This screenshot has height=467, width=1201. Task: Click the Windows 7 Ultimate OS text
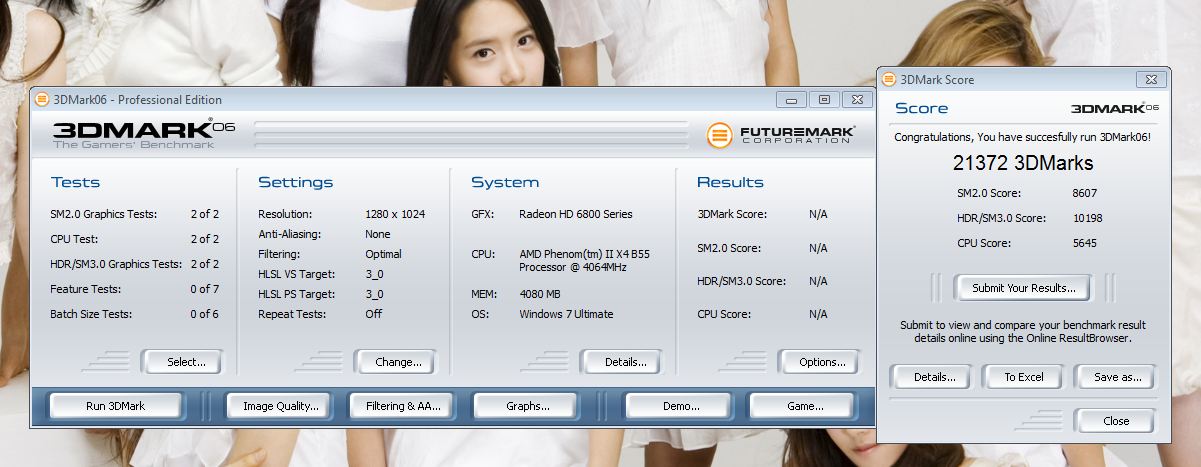tap(566, 314)
